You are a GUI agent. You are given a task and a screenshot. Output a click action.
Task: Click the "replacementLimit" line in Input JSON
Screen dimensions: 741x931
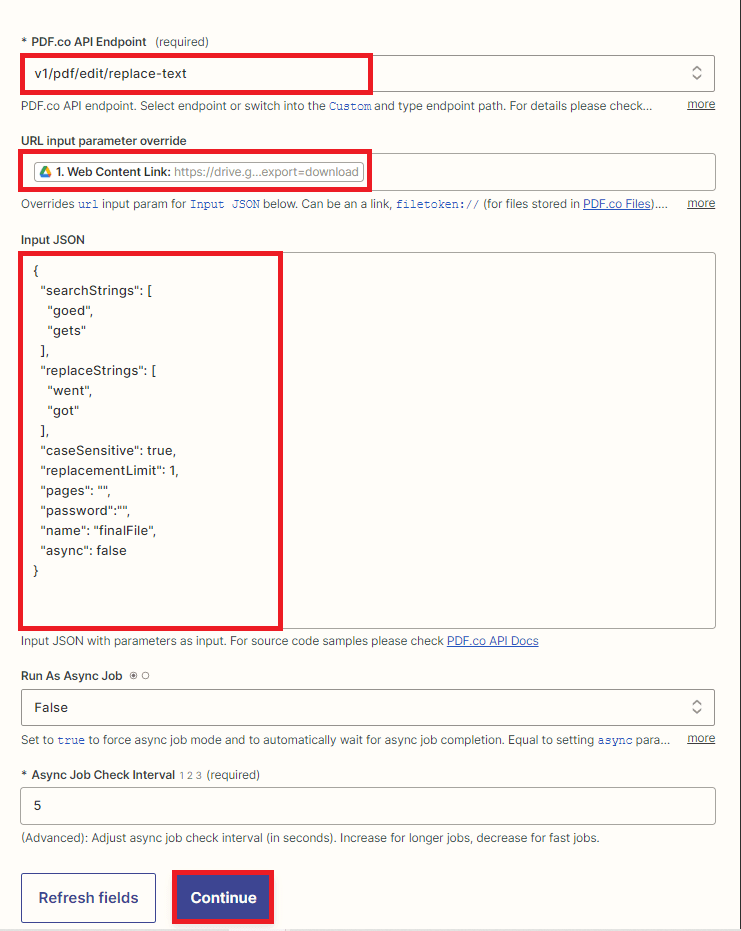[109, 470]
